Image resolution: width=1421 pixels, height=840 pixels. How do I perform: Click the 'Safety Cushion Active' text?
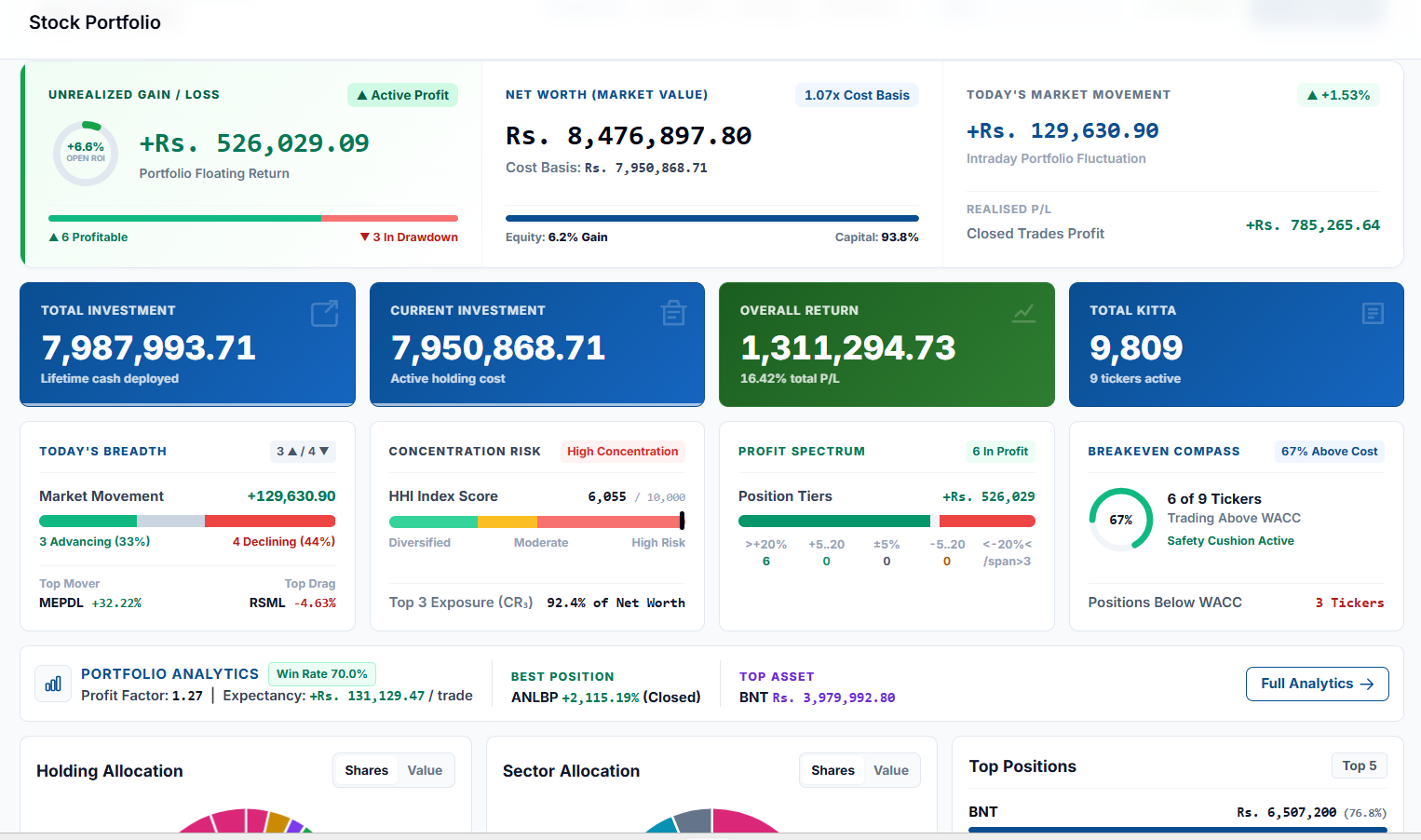[1231, 541]
